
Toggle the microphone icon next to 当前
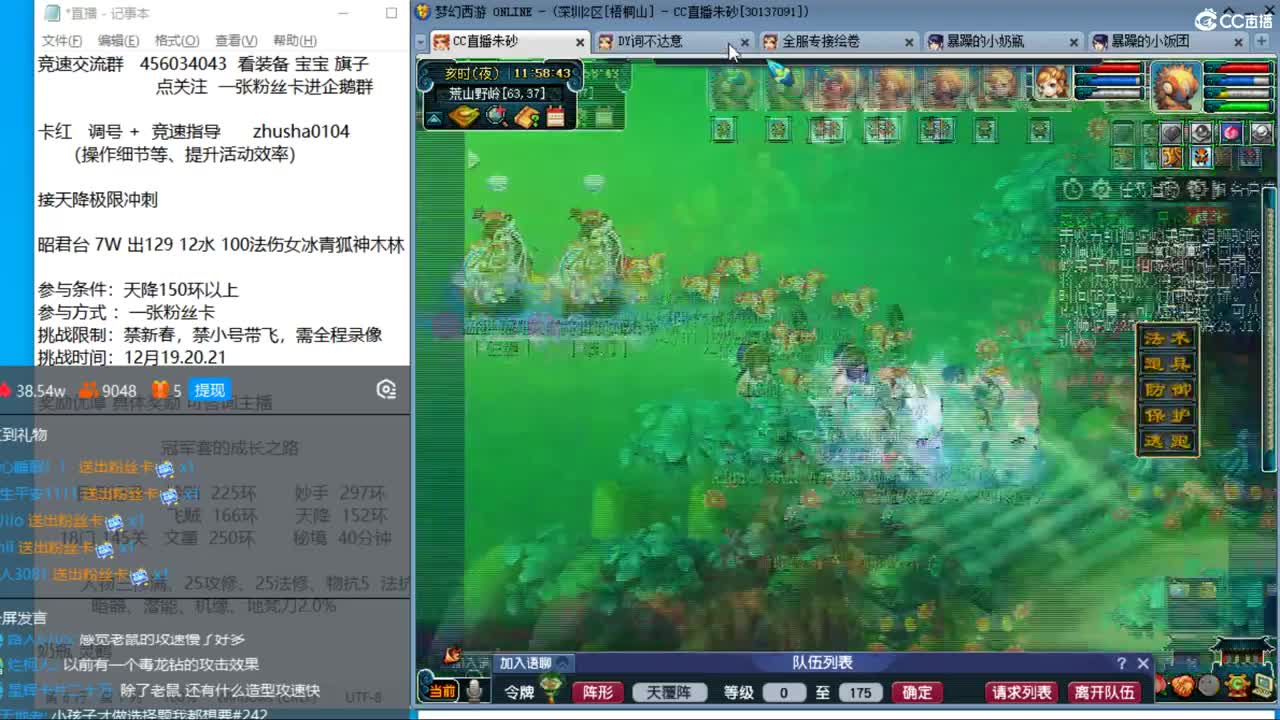pyautogui.click(x=474, y=691)
